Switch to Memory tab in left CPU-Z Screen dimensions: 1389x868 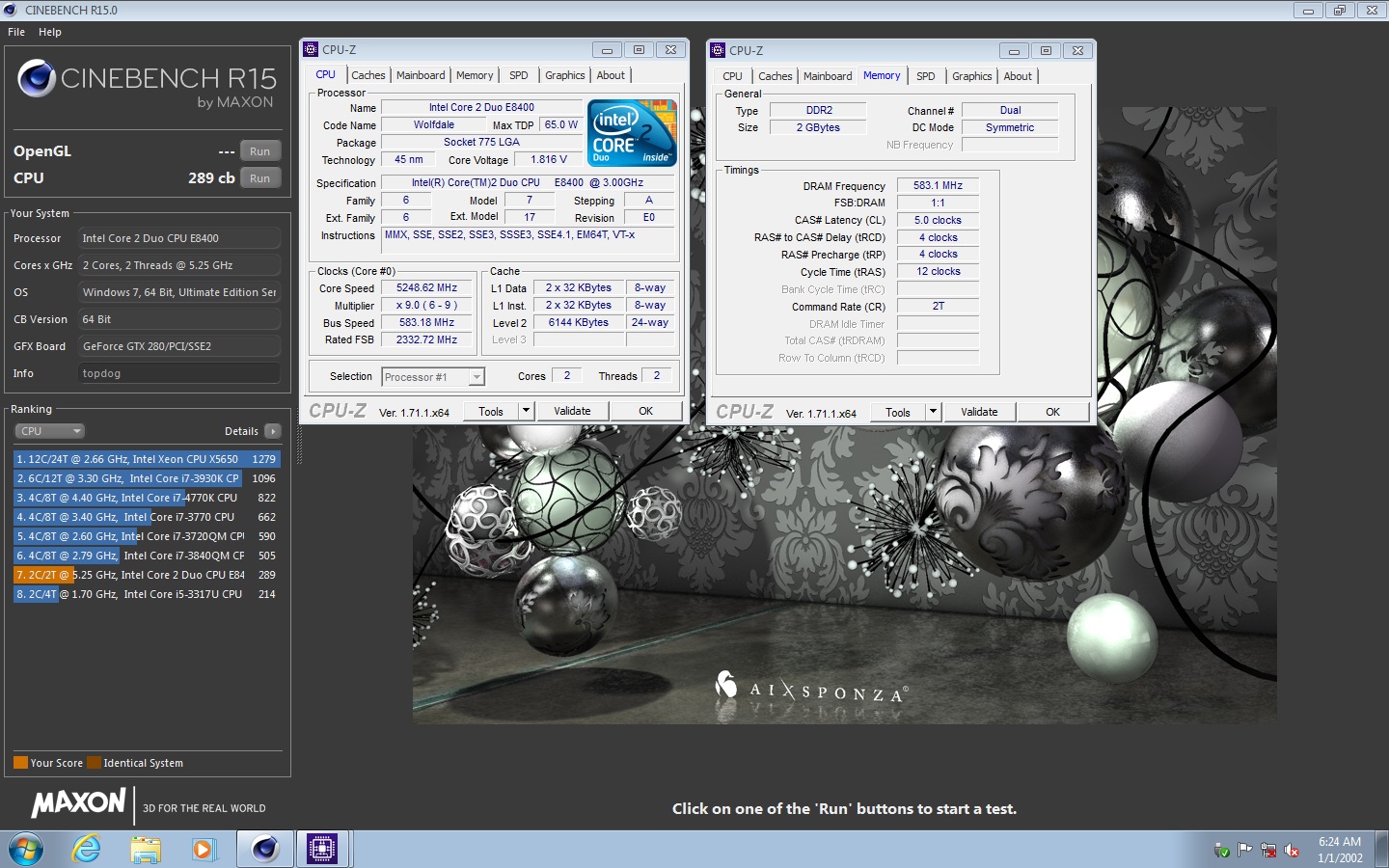click(475, 75)
